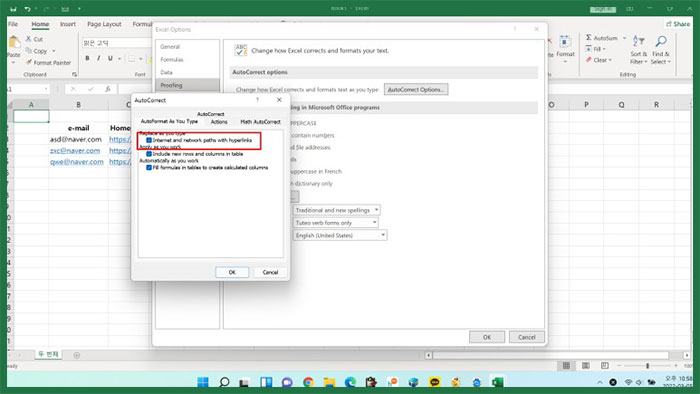Add a new sheet with the plus icon
The image size is (700, 394).
(77, 355)
